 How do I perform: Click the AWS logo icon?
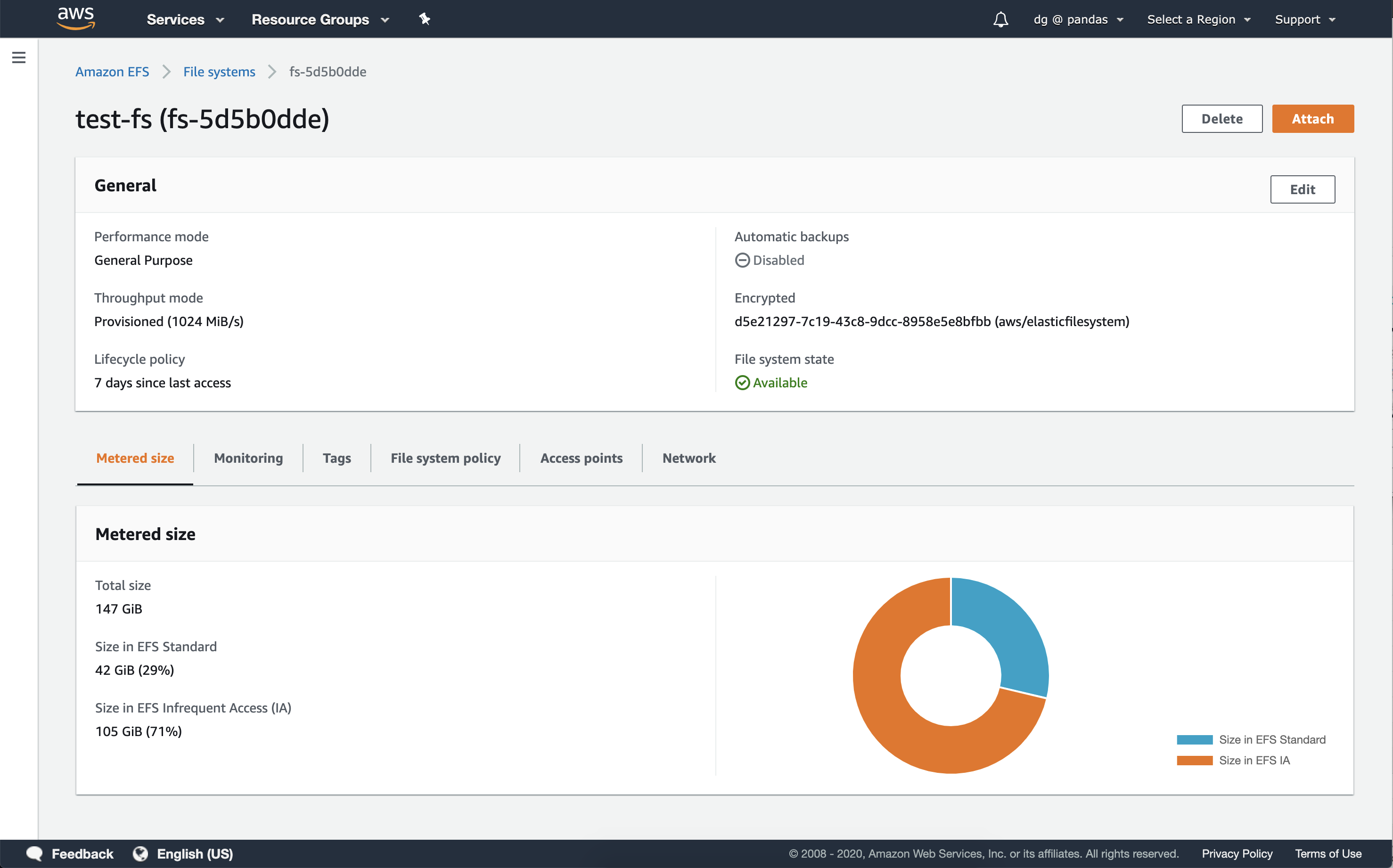coord(76,18)
